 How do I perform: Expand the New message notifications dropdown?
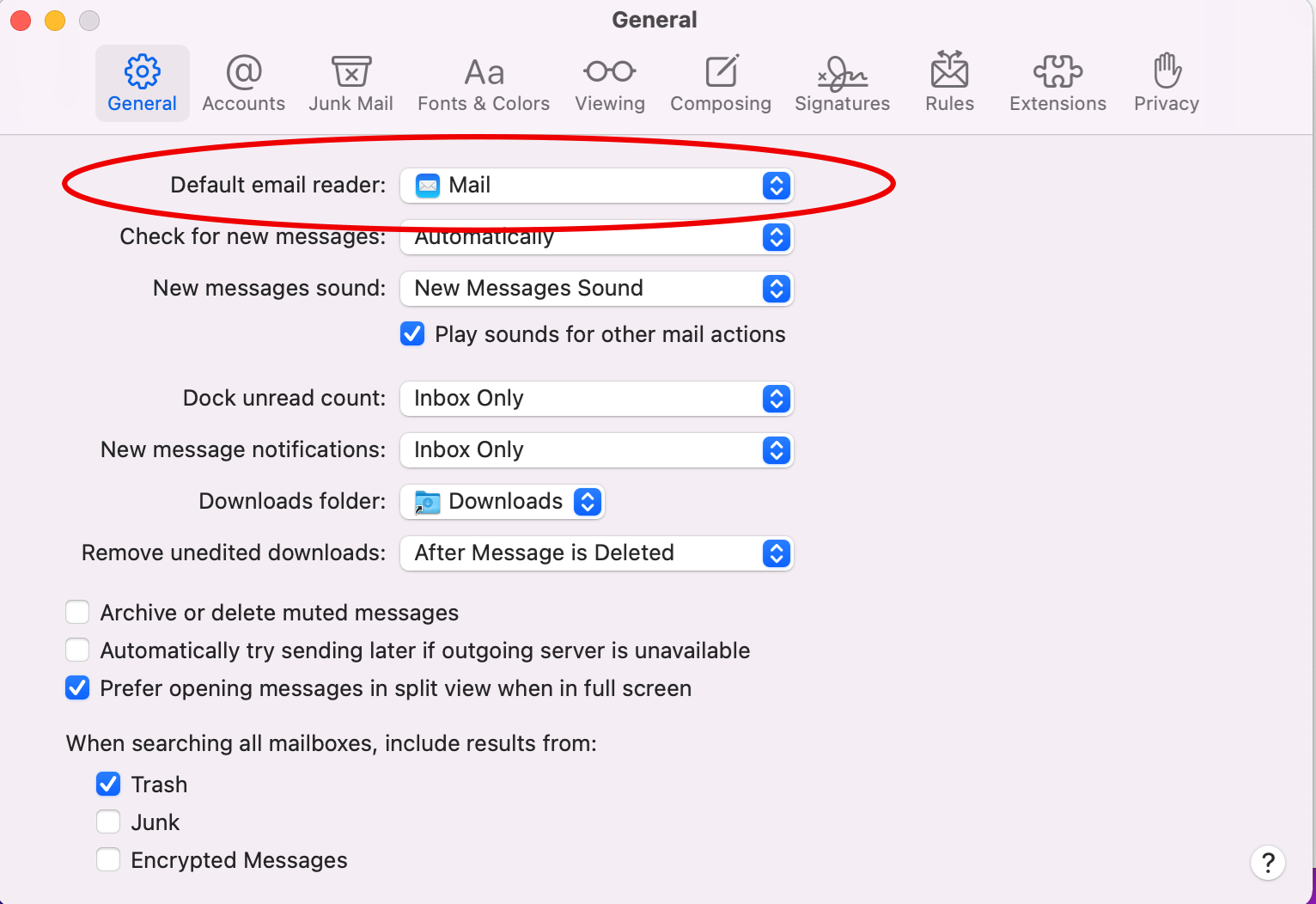pos(596,450)
